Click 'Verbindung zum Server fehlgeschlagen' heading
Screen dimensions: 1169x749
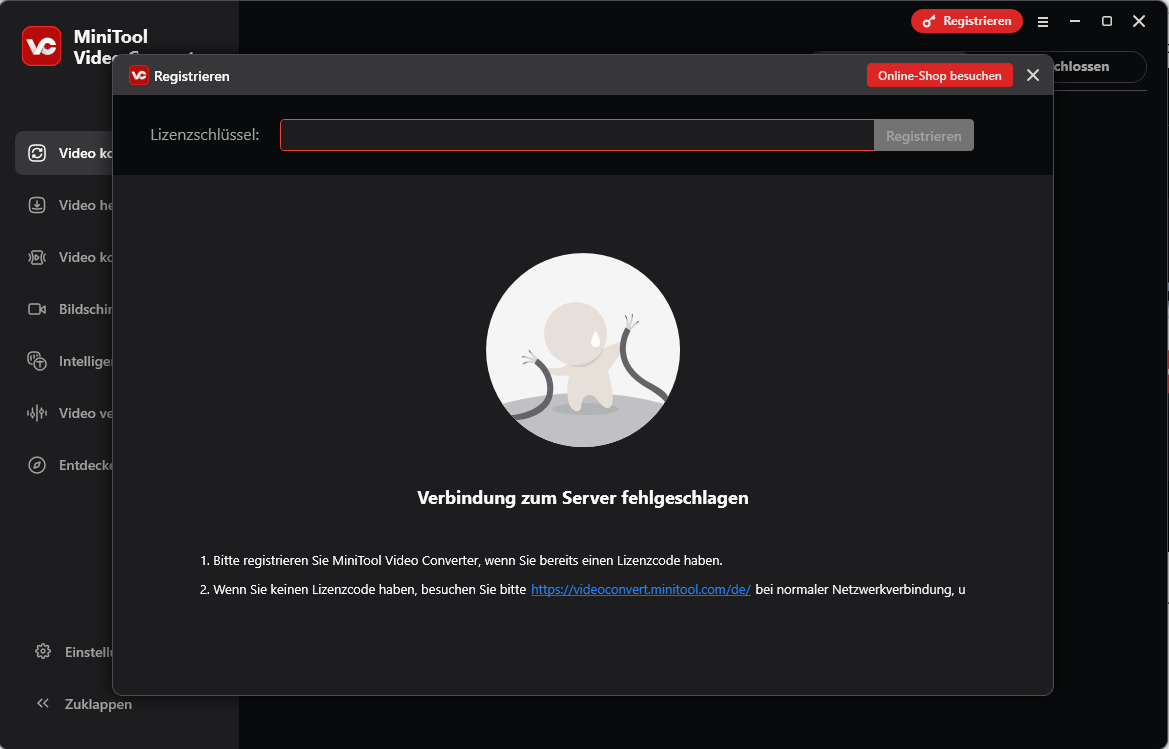[x=582, y=498]
